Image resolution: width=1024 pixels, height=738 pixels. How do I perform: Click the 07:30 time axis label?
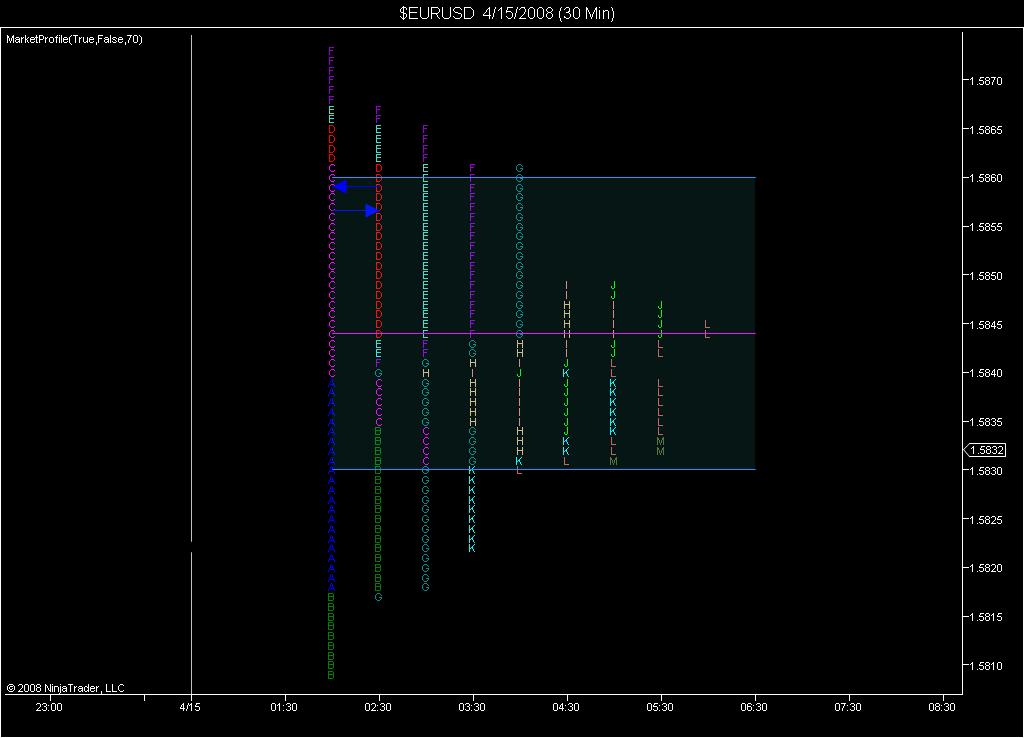coord(848,707)
